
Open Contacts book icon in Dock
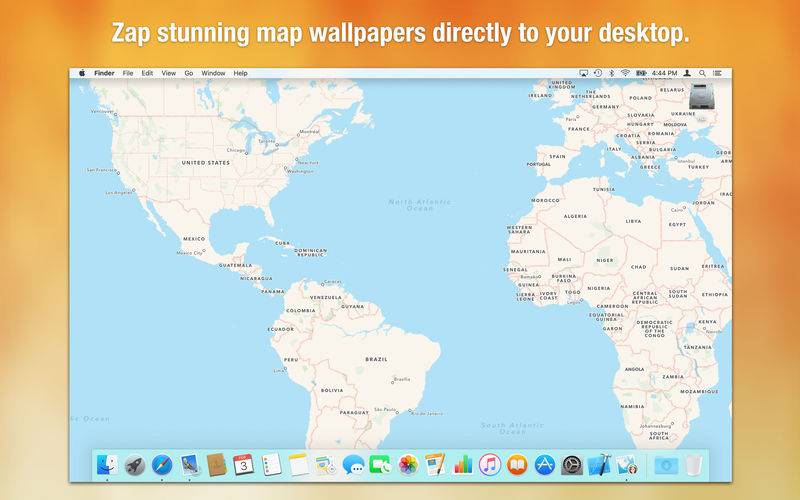217,465
